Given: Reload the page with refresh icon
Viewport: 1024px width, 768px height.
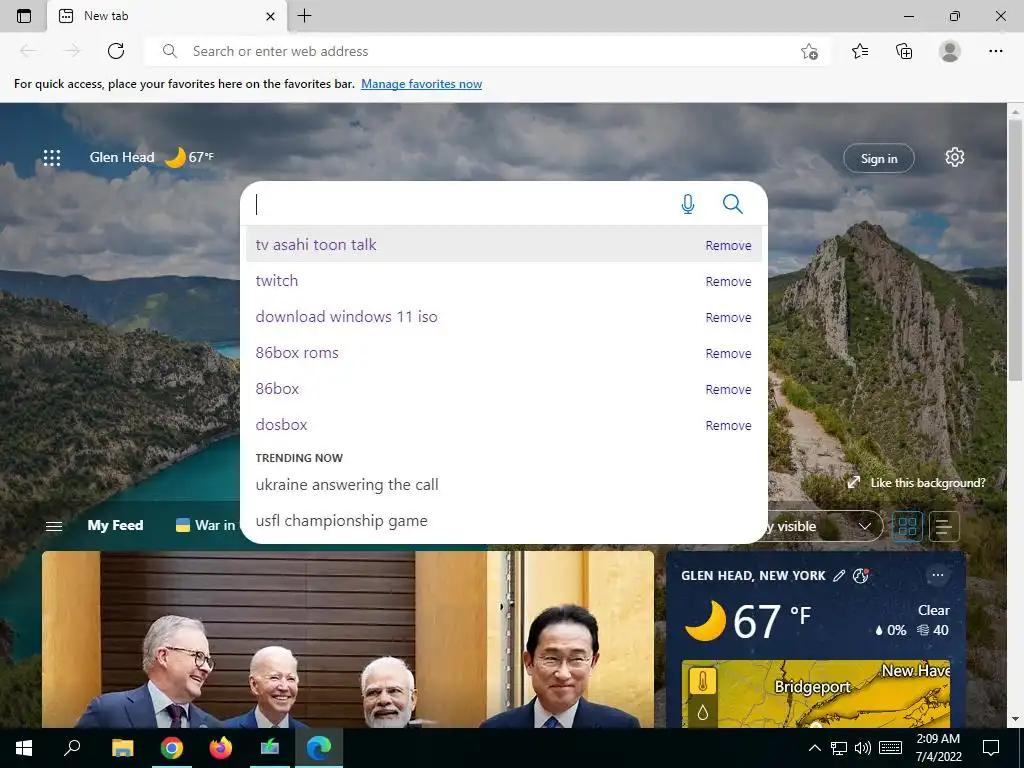Looking at the screenshot, I should coord(116,51).
